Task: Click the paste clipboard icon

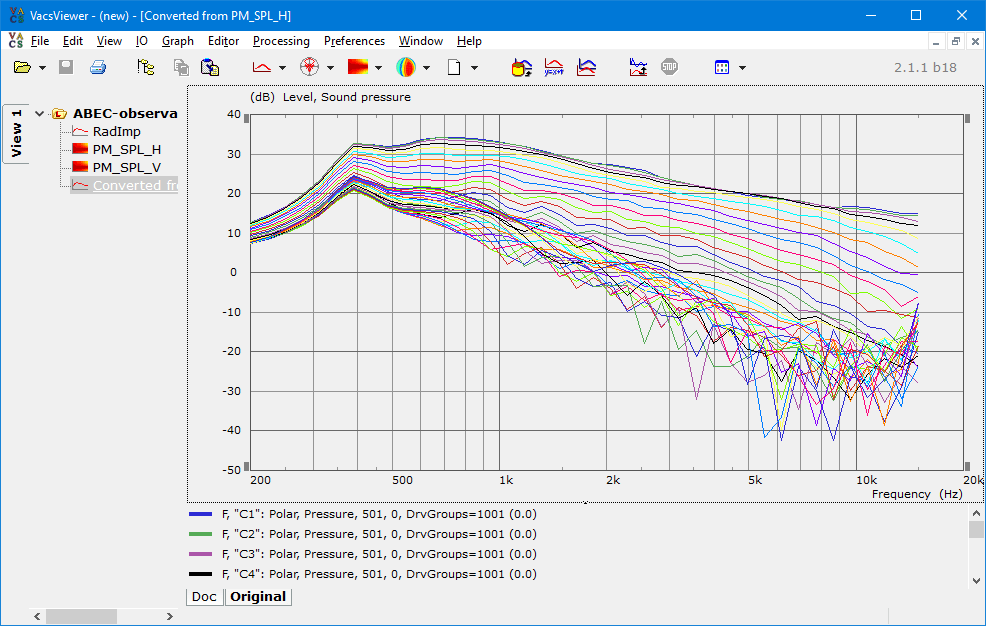Action: pos(209,67)
